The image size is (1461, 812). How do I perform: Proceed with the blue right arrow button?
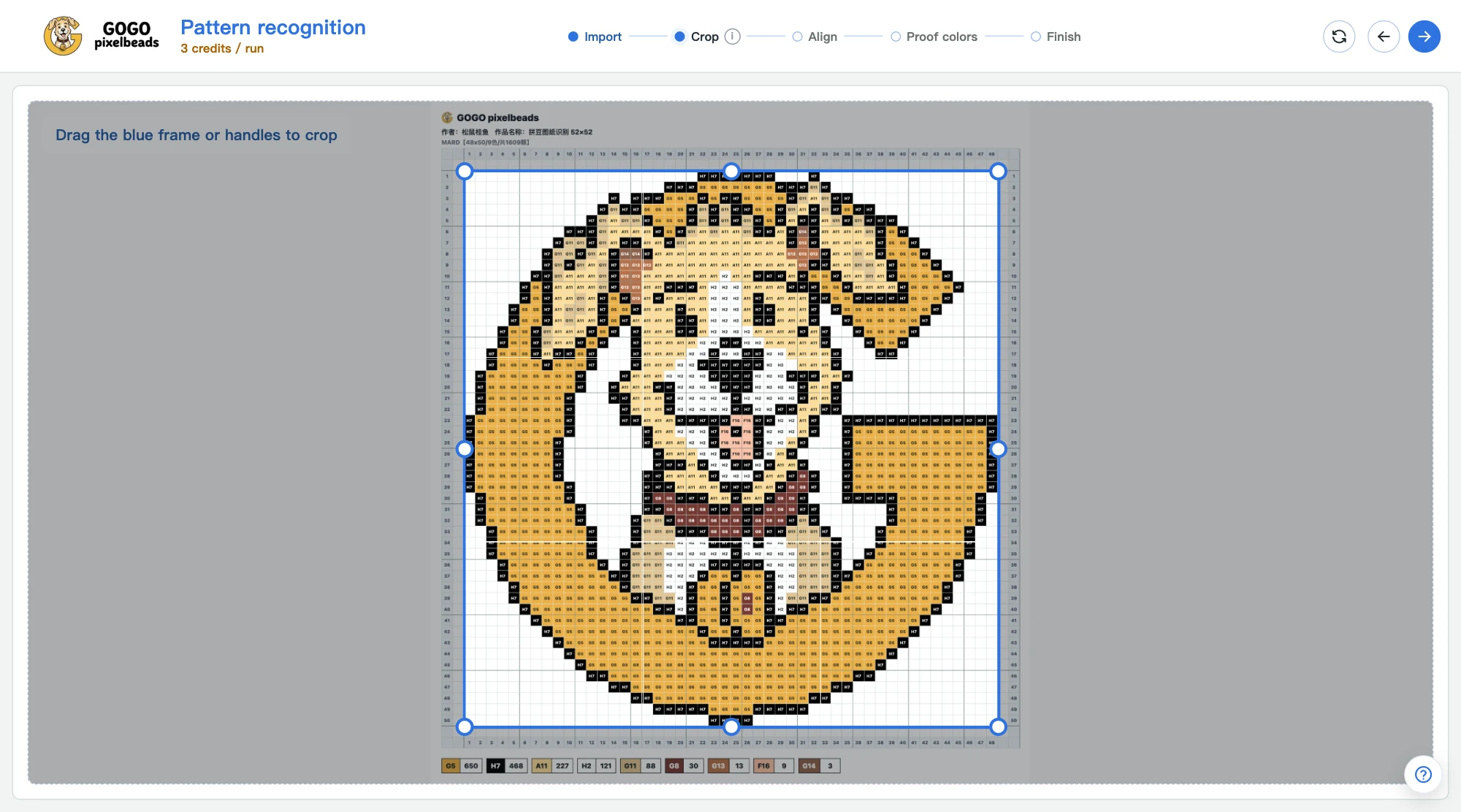[x=1424, y=37]
